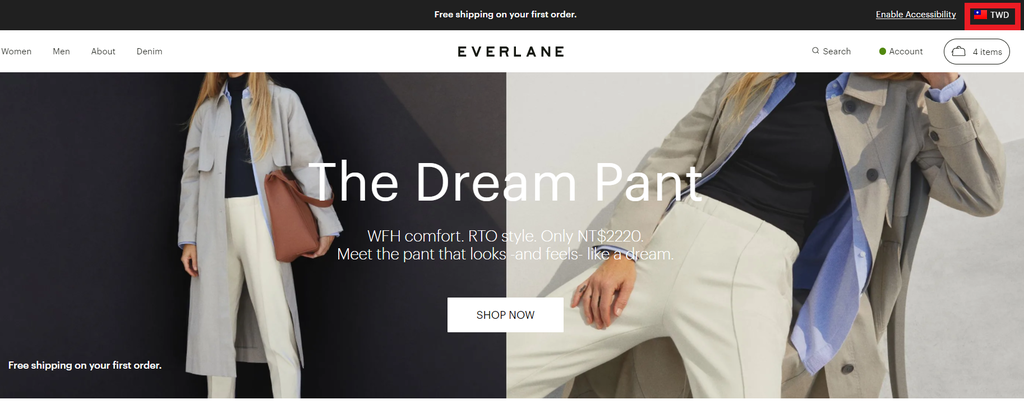Click the search magnifier icon

[x=815, y=51]
